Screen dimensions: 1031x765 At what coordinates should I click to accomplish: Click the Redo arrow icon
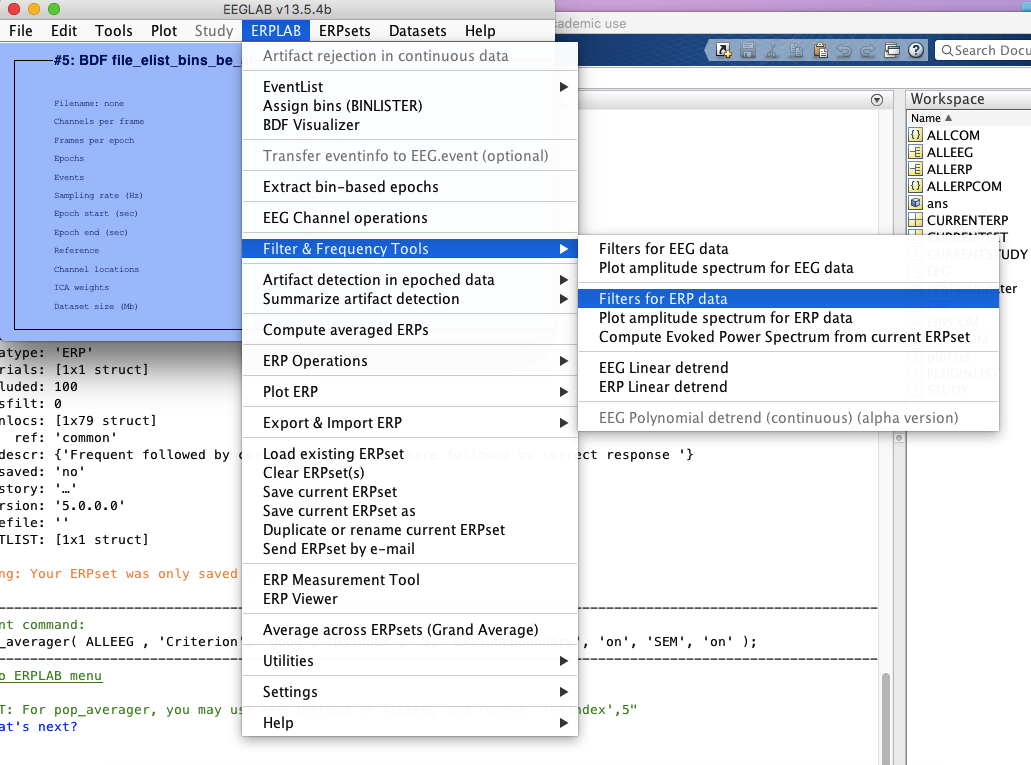(868, 51)
